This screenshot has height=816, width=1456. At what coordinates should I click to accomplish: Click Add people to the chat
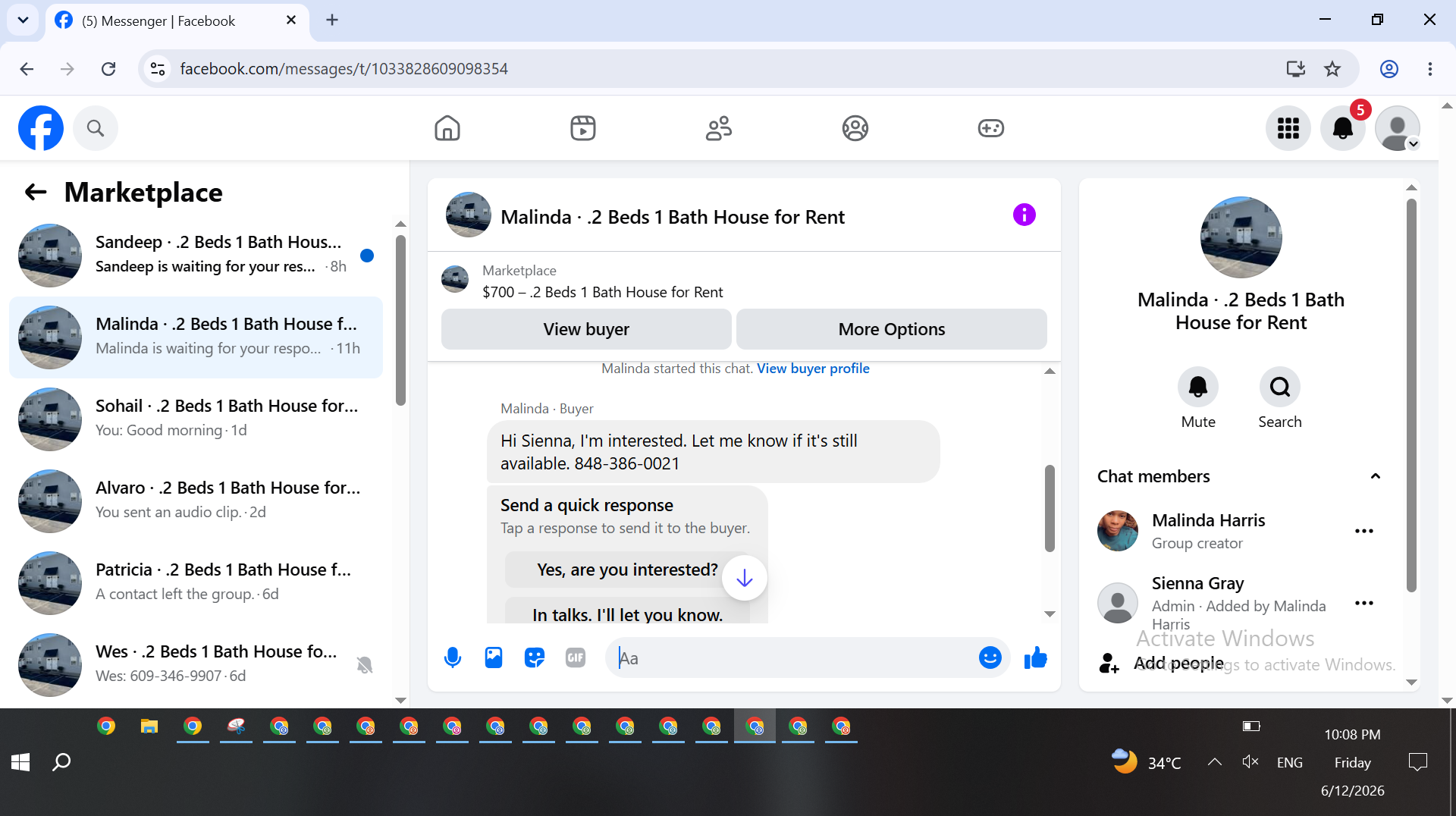click(x=1178, y=664)
